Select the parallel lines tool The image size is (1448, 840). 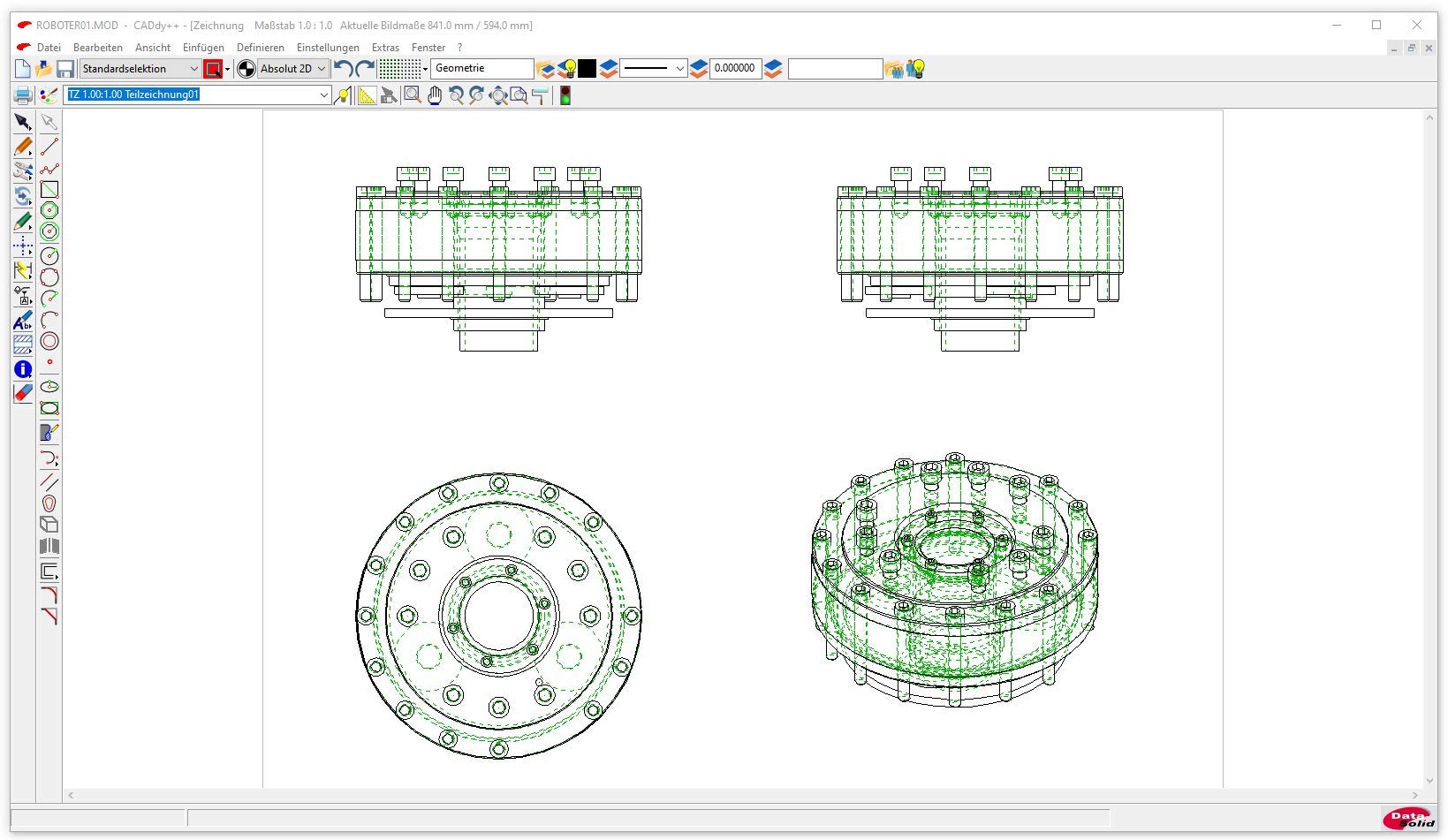pos(49,482)
